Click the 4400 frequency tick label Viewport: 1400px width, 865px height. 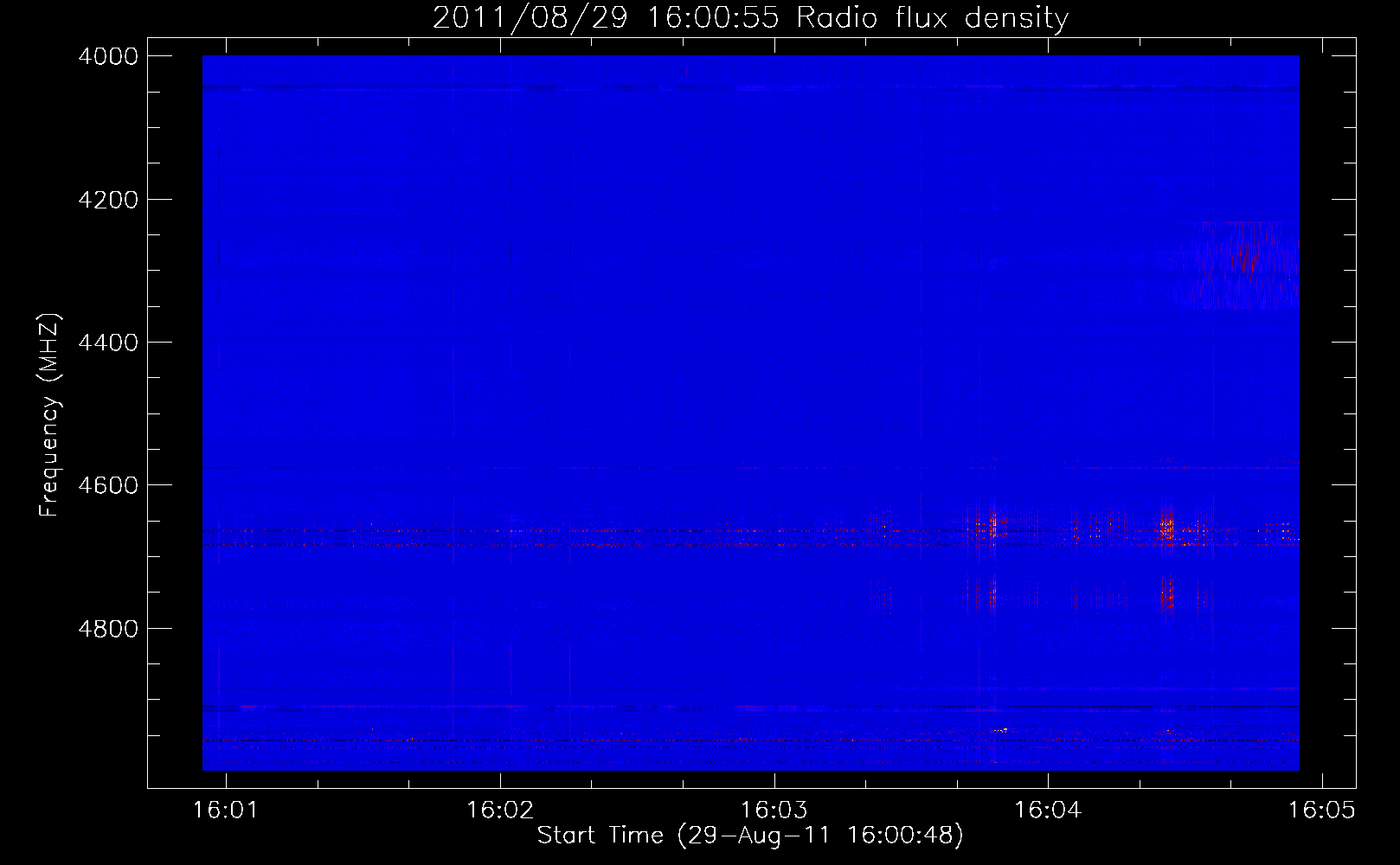click(x=108, y=343)
